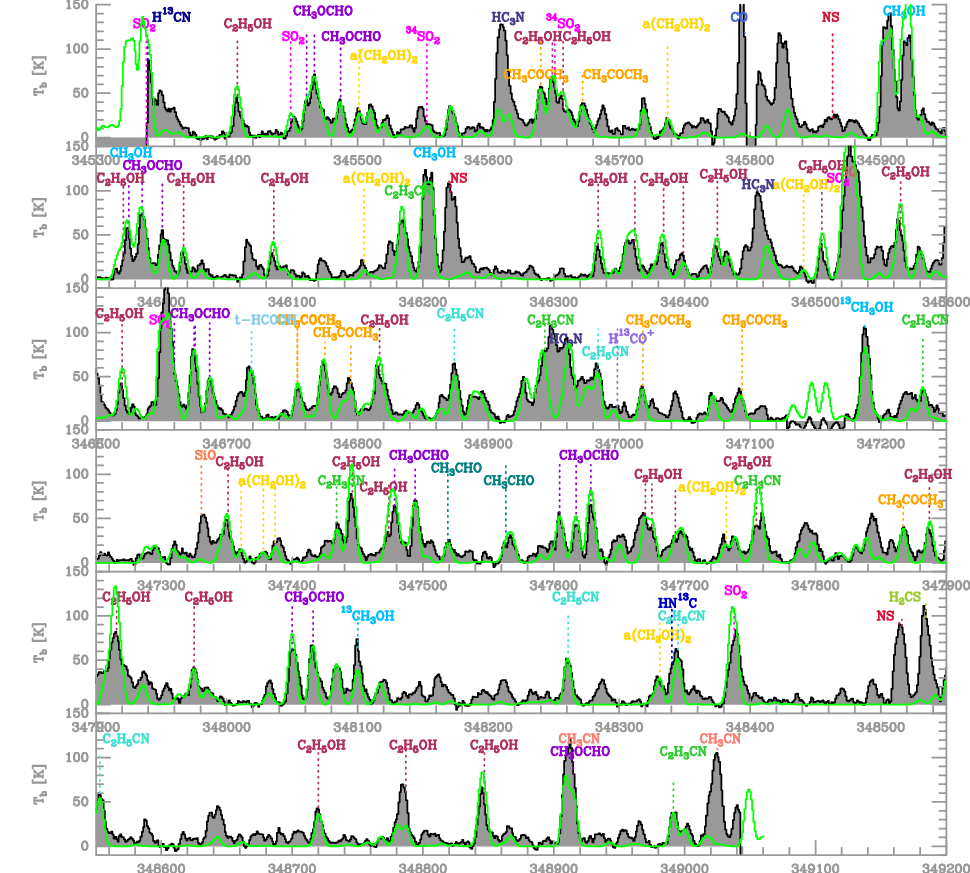Screen dimensions: 970x873
Task: Select the 347200 axis value
Action: [x=880, y=444]
